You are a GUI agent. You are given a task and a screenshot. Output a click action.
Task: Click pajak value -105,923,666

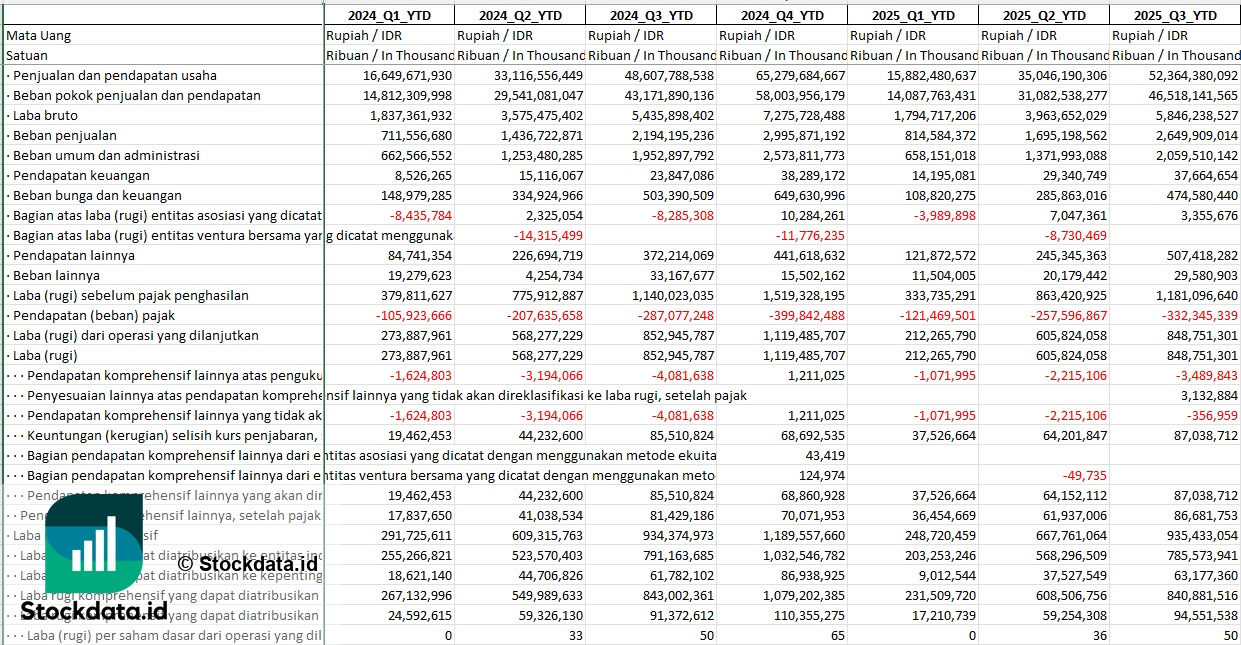414,315
